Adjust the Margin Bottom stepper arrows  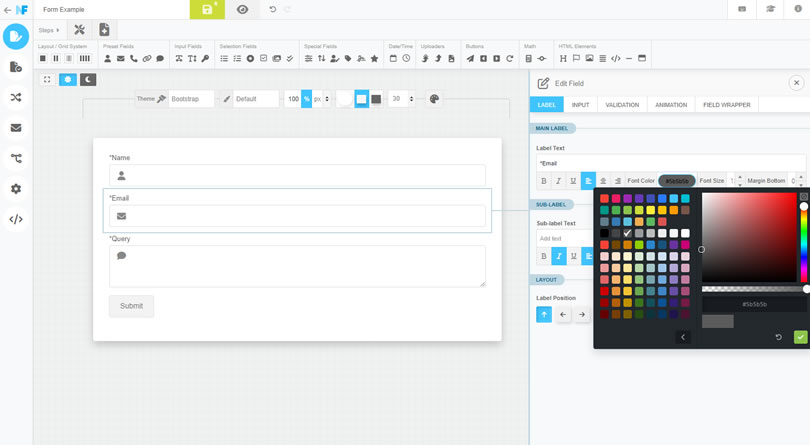tap(801, 180)
